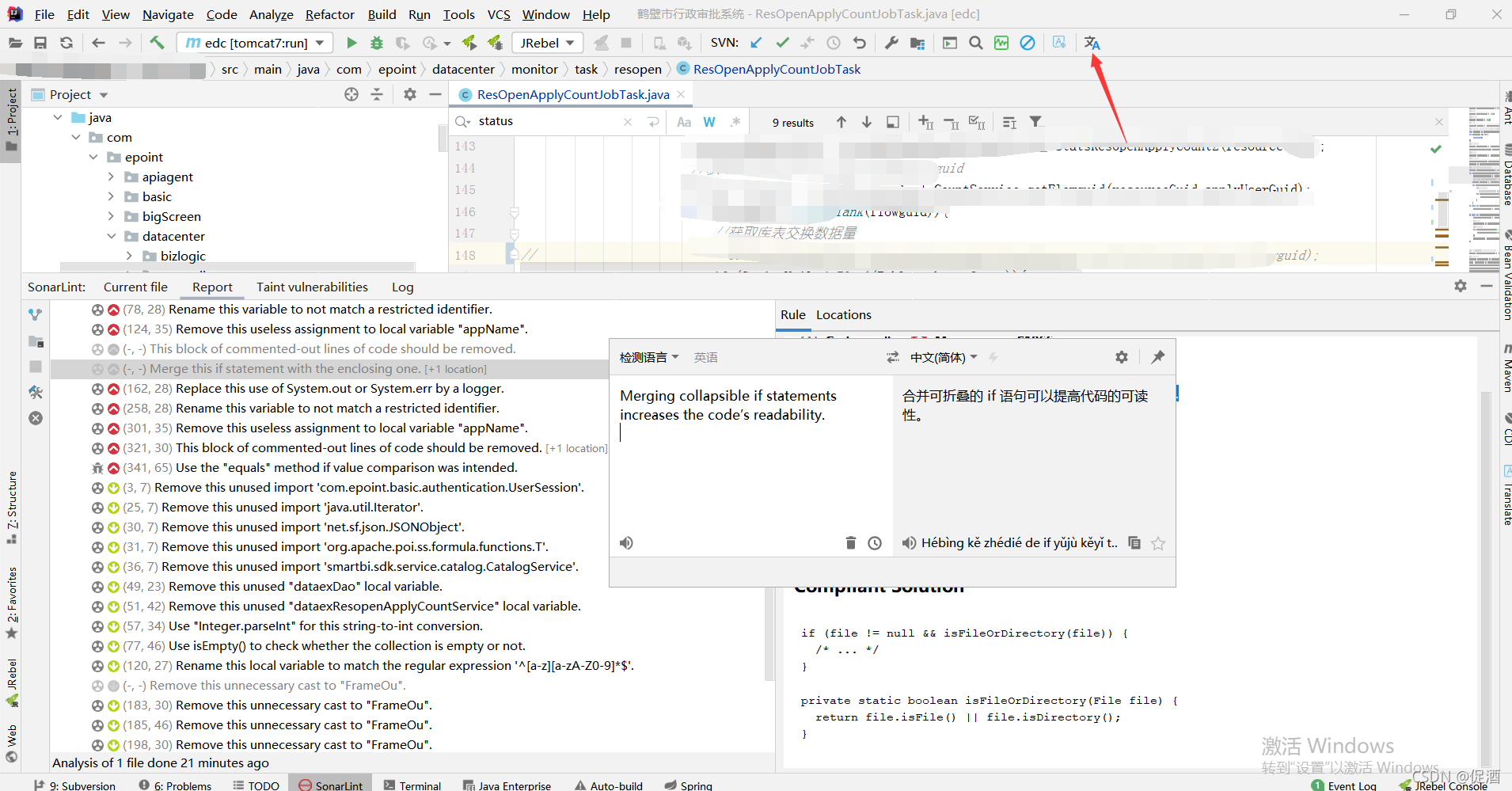Open the 中文(简体) target language dropdown
The image size is (1512, 791).
(943, 358)
